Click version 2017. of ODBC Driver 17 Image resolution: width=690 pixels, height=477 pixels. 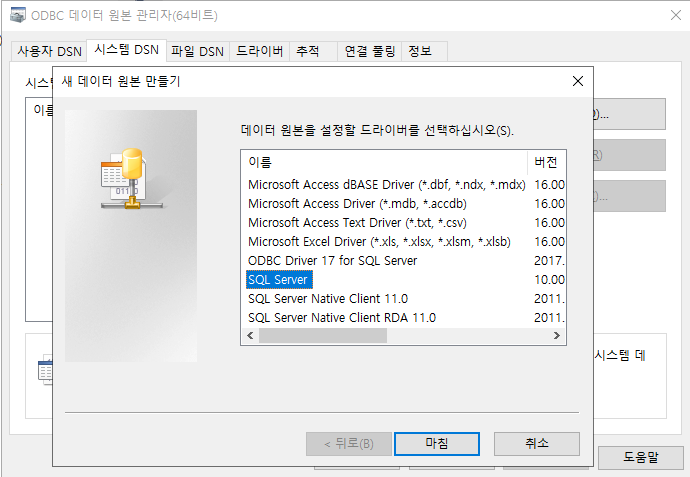click(549, 261)
